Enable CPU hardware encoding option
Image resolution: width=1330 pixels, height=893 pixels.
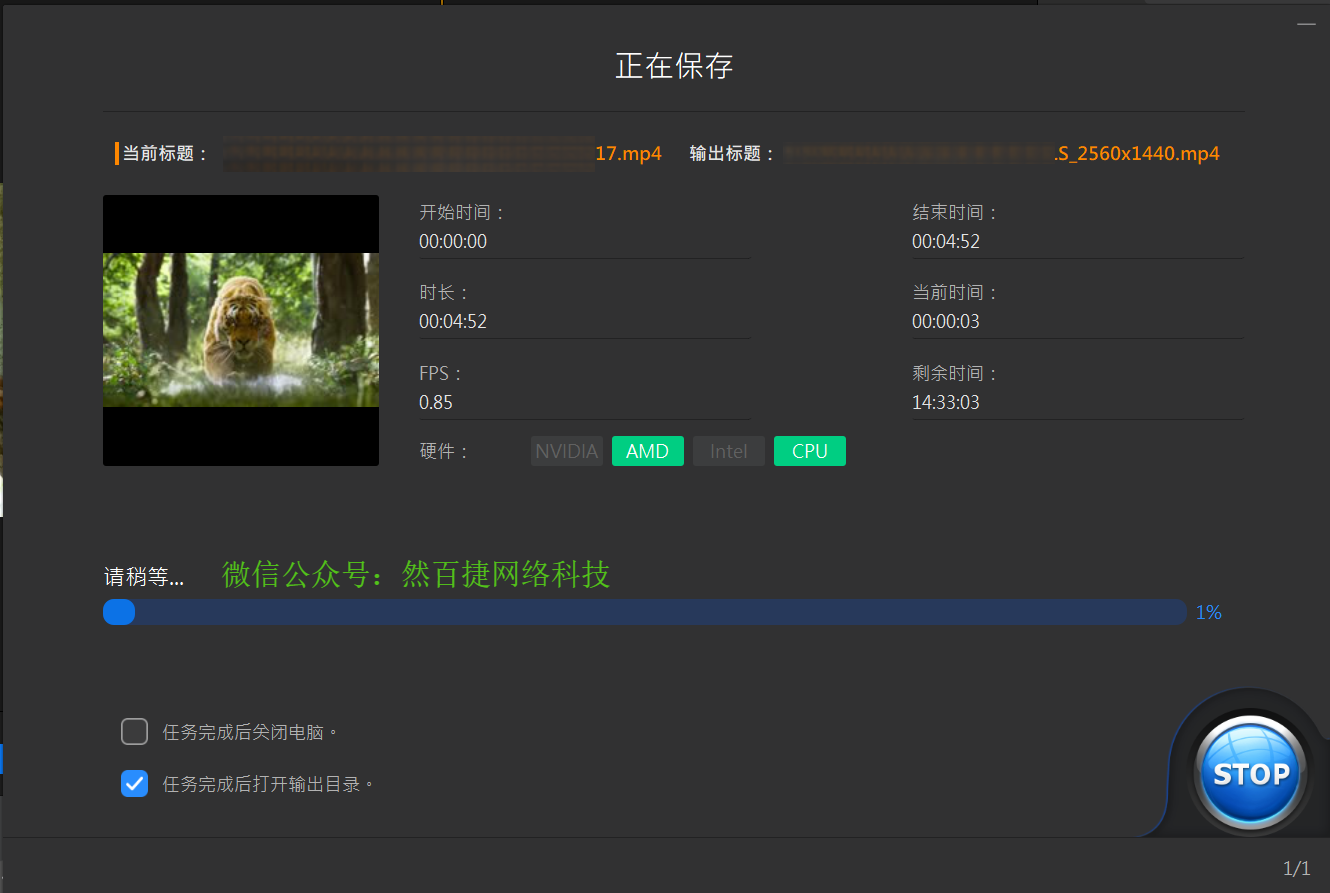coord(809,451)
